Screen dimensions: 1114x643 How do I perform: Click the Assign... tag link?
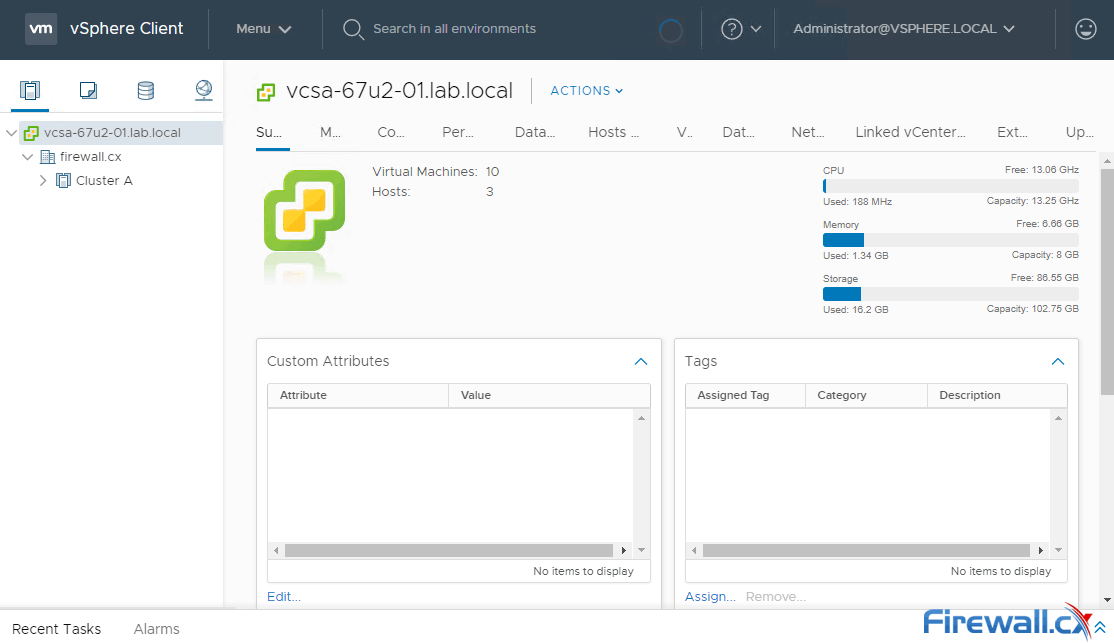[x=710, y=597]
